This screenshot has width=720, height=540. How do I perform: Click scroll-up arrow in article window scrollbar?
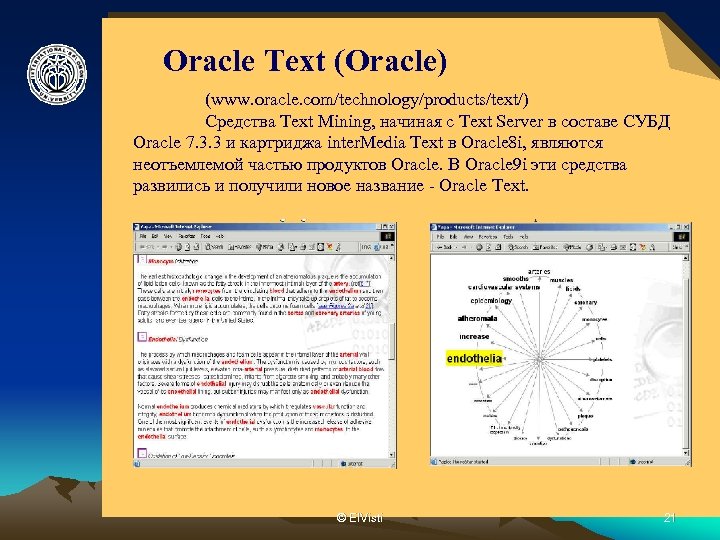[392, 258]
